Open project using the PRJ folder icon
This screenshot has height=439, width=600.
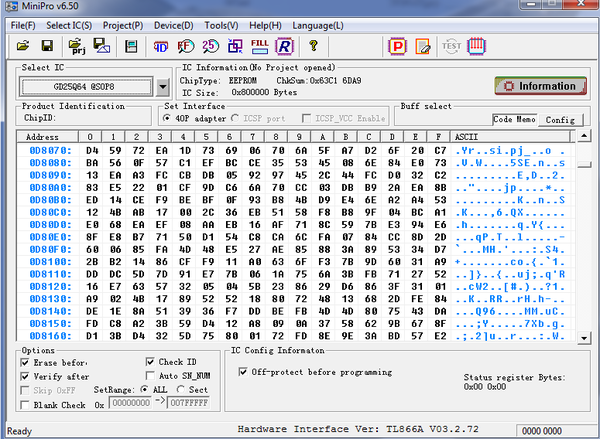coord(77,46)
